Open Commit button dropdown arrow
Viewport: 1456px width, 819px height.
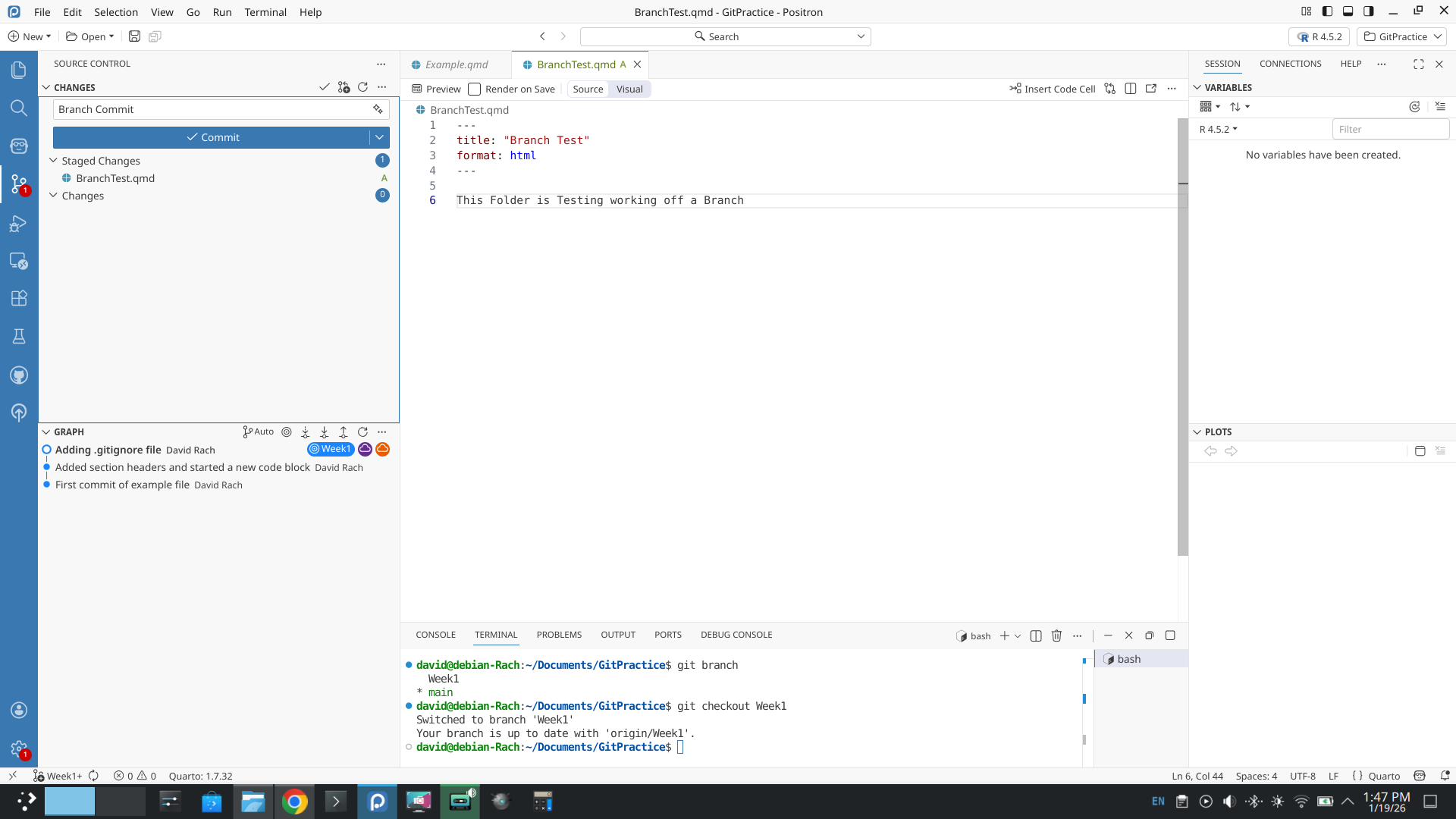pyautogui.click(x=379, y=137)
